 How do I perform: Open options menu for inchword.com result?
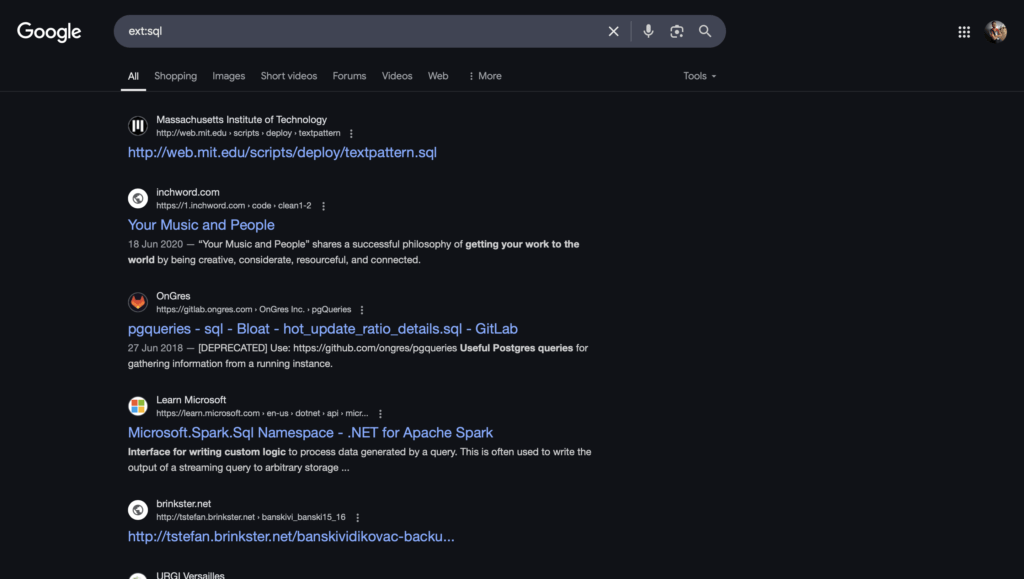(x=323, y=206)
